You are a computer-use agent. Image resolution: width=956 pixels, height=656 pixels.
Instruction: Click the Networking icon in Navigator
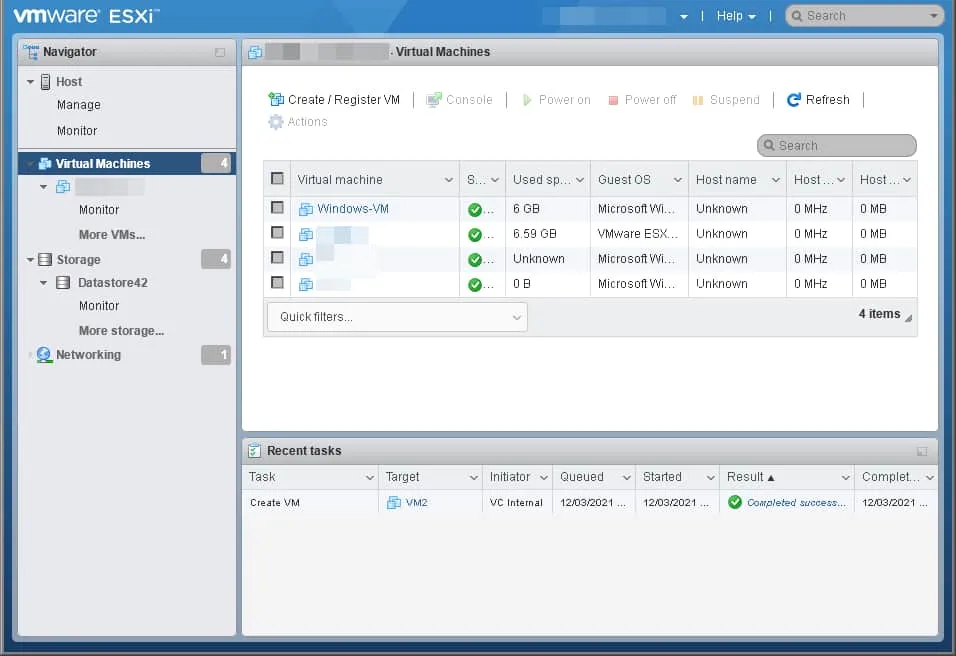pyautogui.click(x=44, y=355)
